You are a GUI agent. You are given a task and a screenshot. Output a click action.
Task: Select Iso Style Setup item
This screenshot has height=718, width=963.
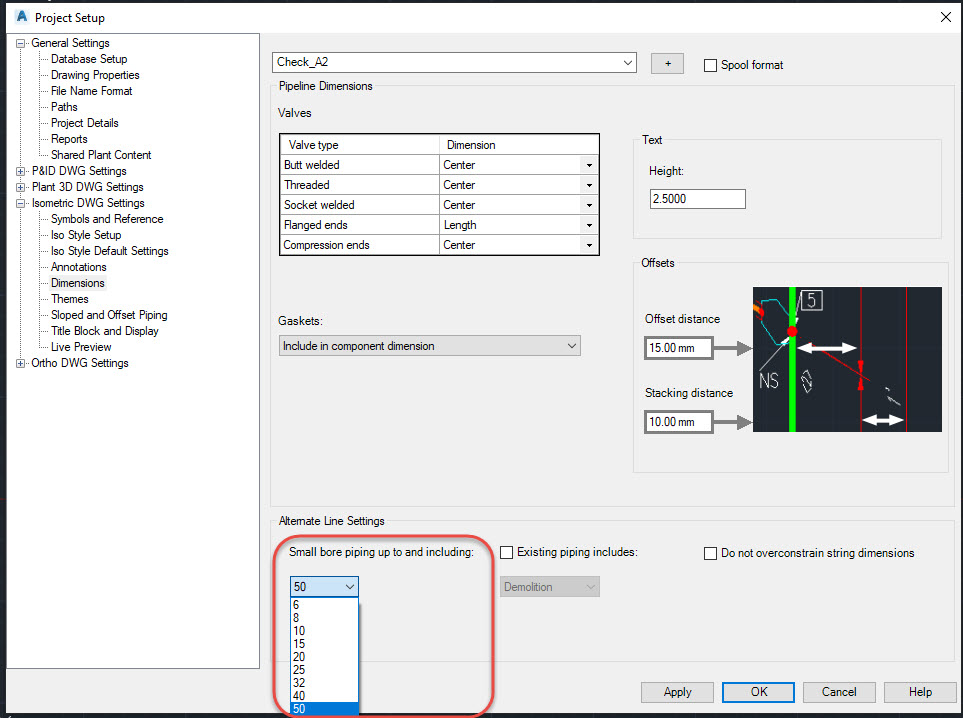pyautogui.click(x=86, y=235)
